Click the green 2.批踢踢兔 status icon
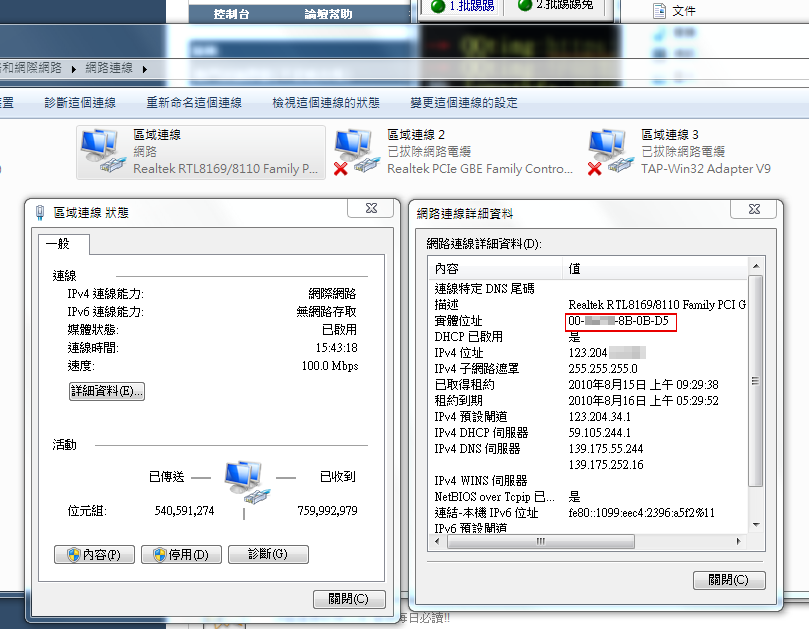Viewport: 809px width, 629px height. pos(525,5)
